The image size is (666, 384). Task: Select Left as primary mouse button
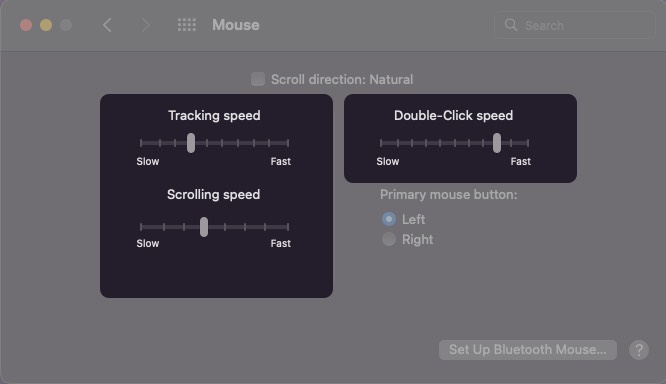[389, 219]
